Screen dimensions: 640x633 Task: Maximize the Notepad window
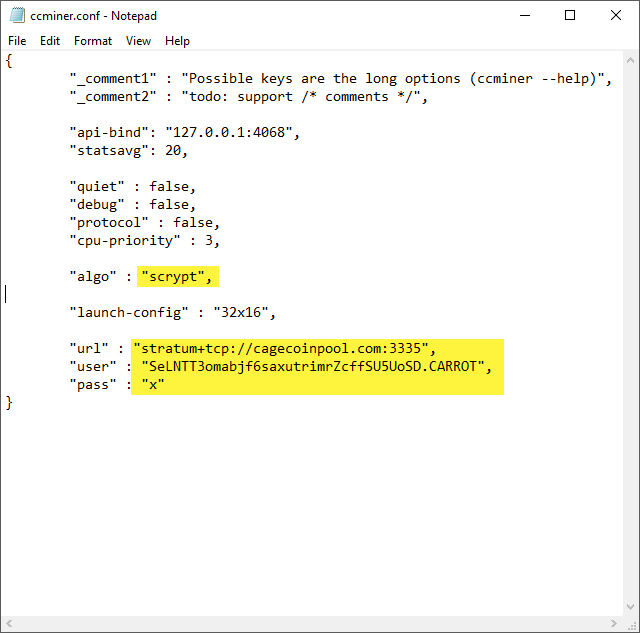coord(570,16)
